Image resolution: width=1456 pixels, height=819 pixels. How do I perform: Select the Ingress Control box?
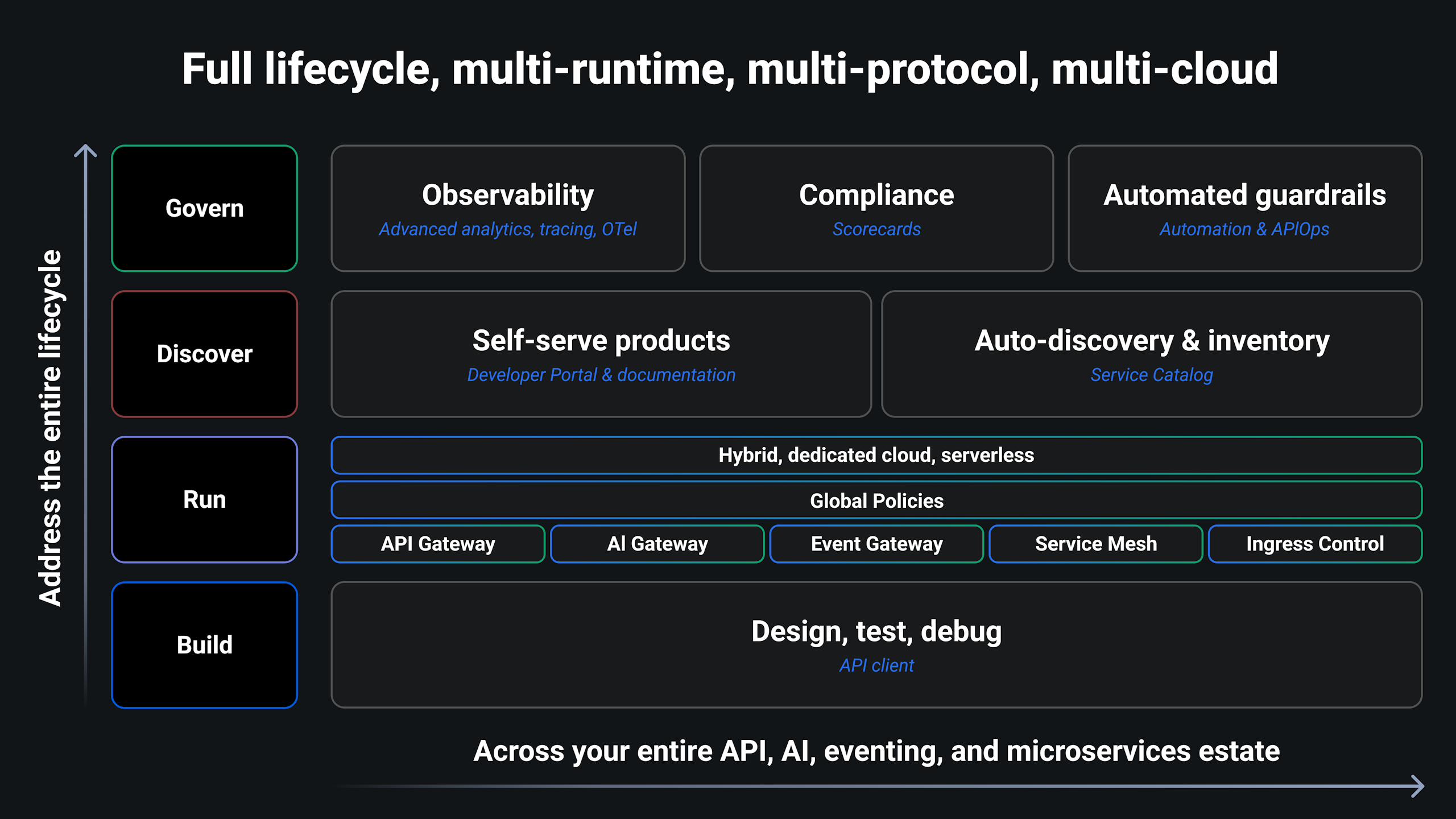[x=1314, y=544]
